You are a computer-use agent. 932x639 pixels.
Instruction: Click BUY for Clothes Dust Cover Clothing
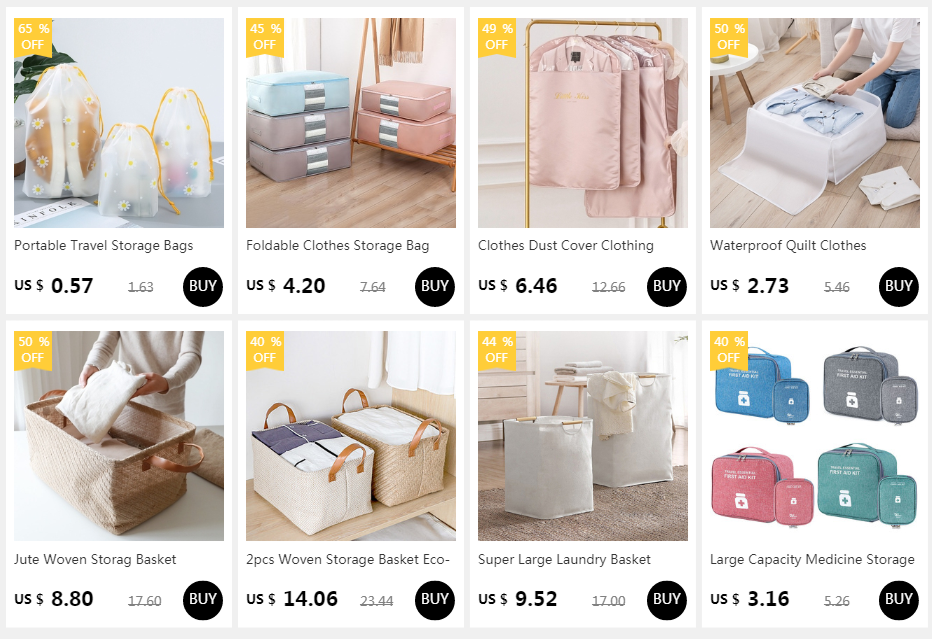(x=666, y=287)
